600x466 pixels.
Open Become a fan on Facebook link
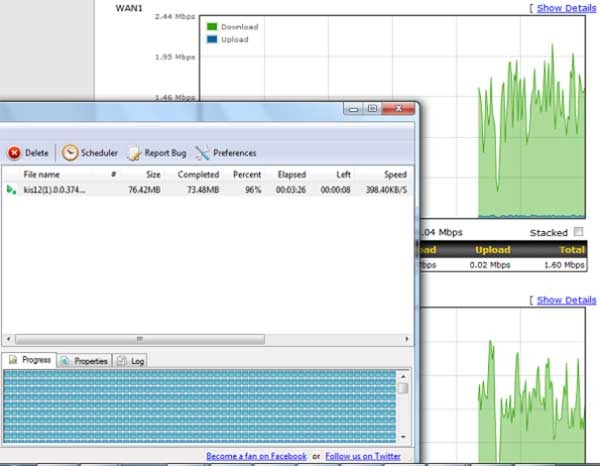(x=256, y=456)
